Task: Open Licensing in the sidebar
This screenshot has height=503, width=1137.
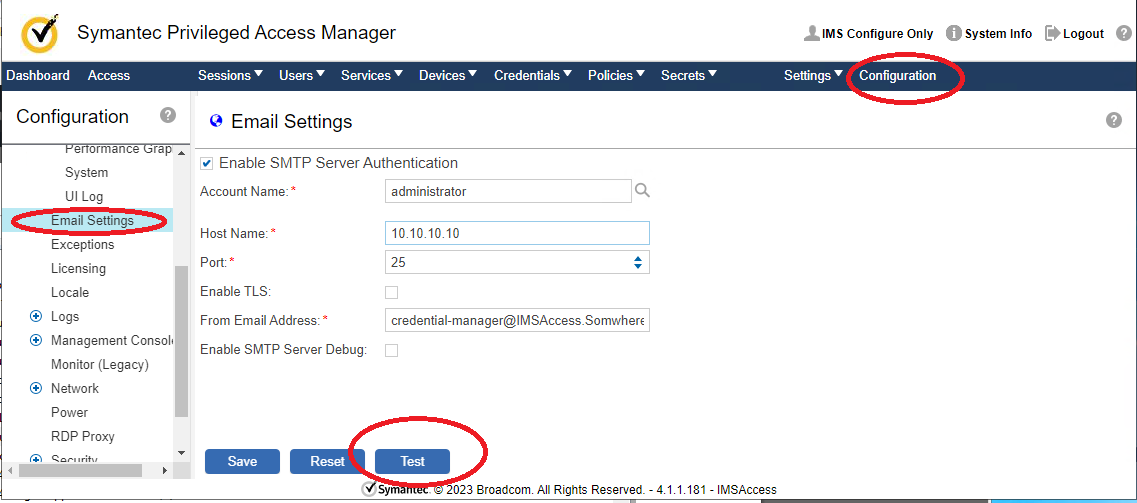Action: tap(78, 268)
